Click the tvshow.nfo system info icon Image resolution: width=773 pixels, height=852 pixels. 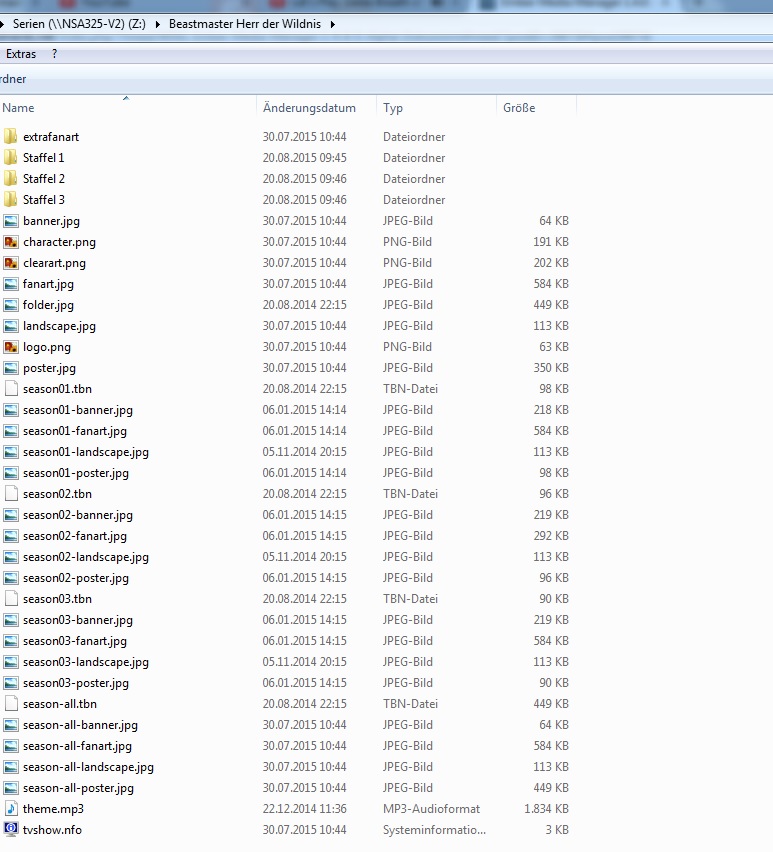pyautogui.click(x=10, y=829)
